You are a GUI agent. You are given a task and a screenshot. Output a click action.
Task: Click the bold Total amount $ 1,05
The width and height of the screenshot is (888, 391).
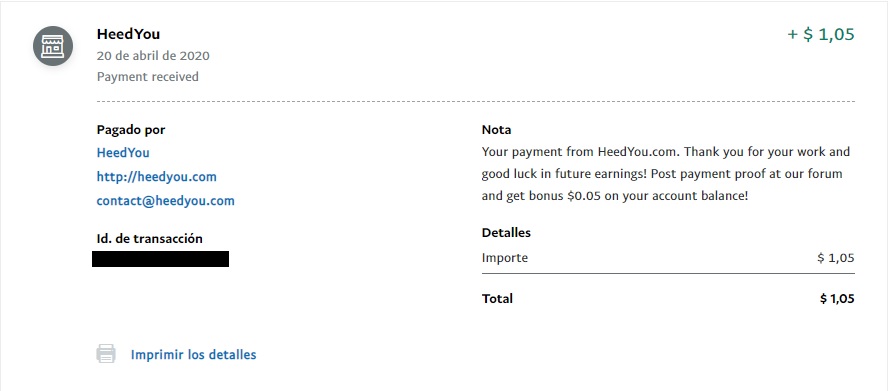[837, 299]
